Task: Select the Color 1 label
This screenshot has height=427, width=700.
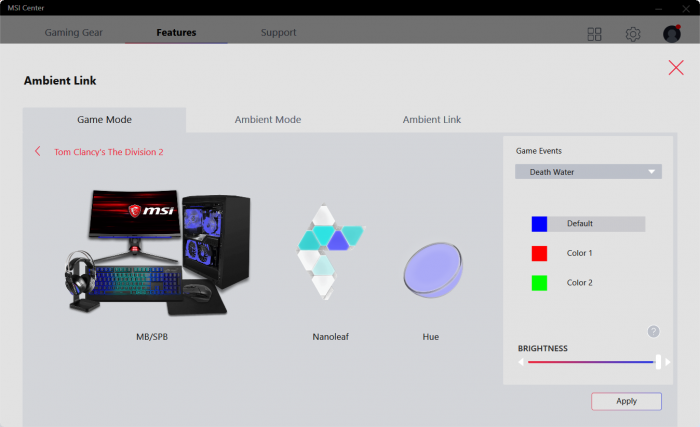Action: pyautogui.click(x=579, y=253)
